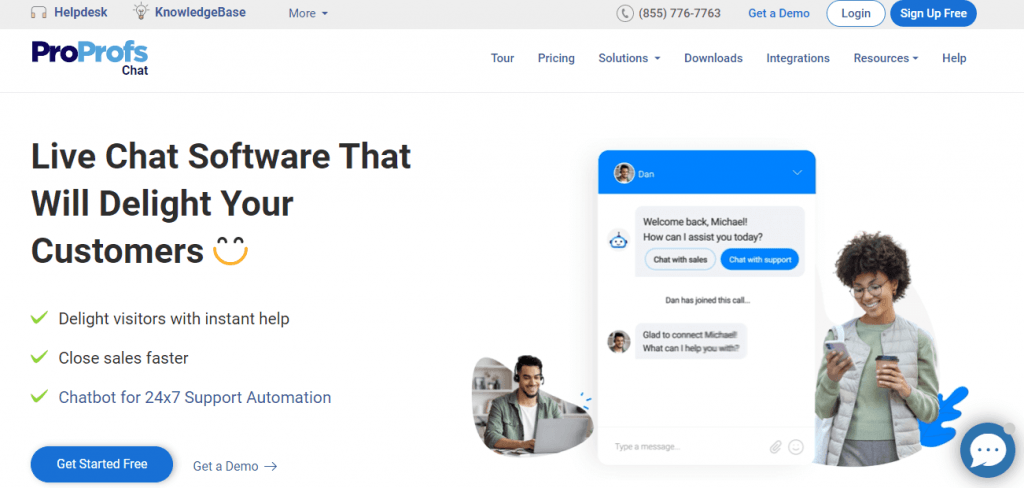Click the "Close sales faster" text

pos(123,358)
